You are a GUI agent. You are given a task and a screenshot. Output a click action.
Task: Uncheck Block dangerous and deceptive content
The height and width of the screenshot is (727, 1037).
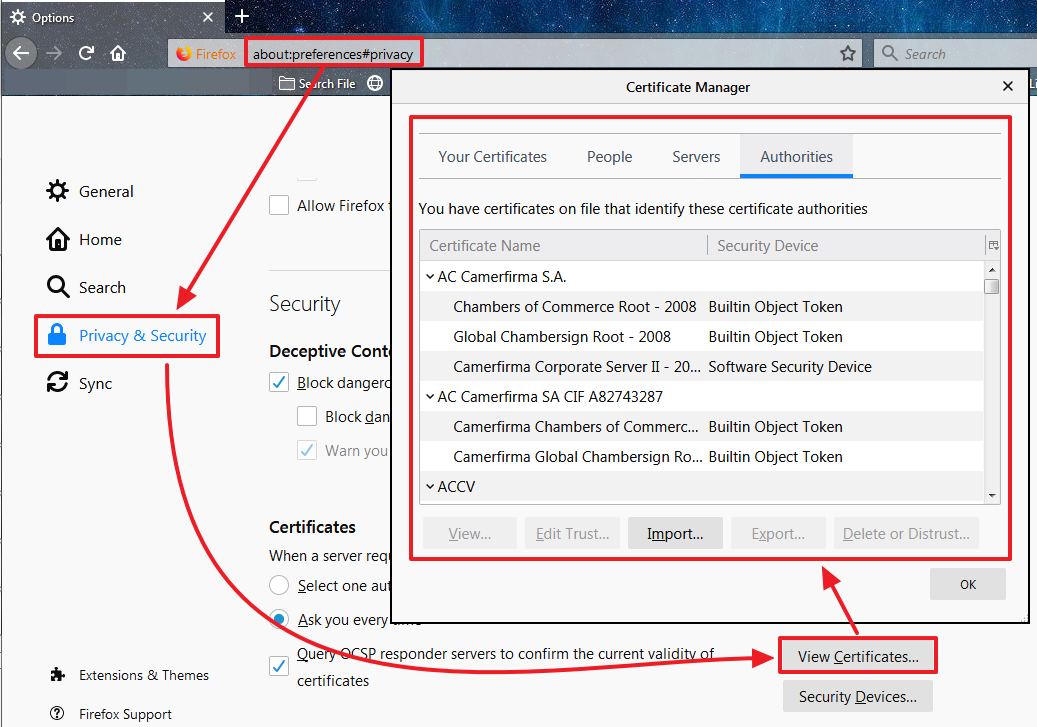click(x=279, y=382)
